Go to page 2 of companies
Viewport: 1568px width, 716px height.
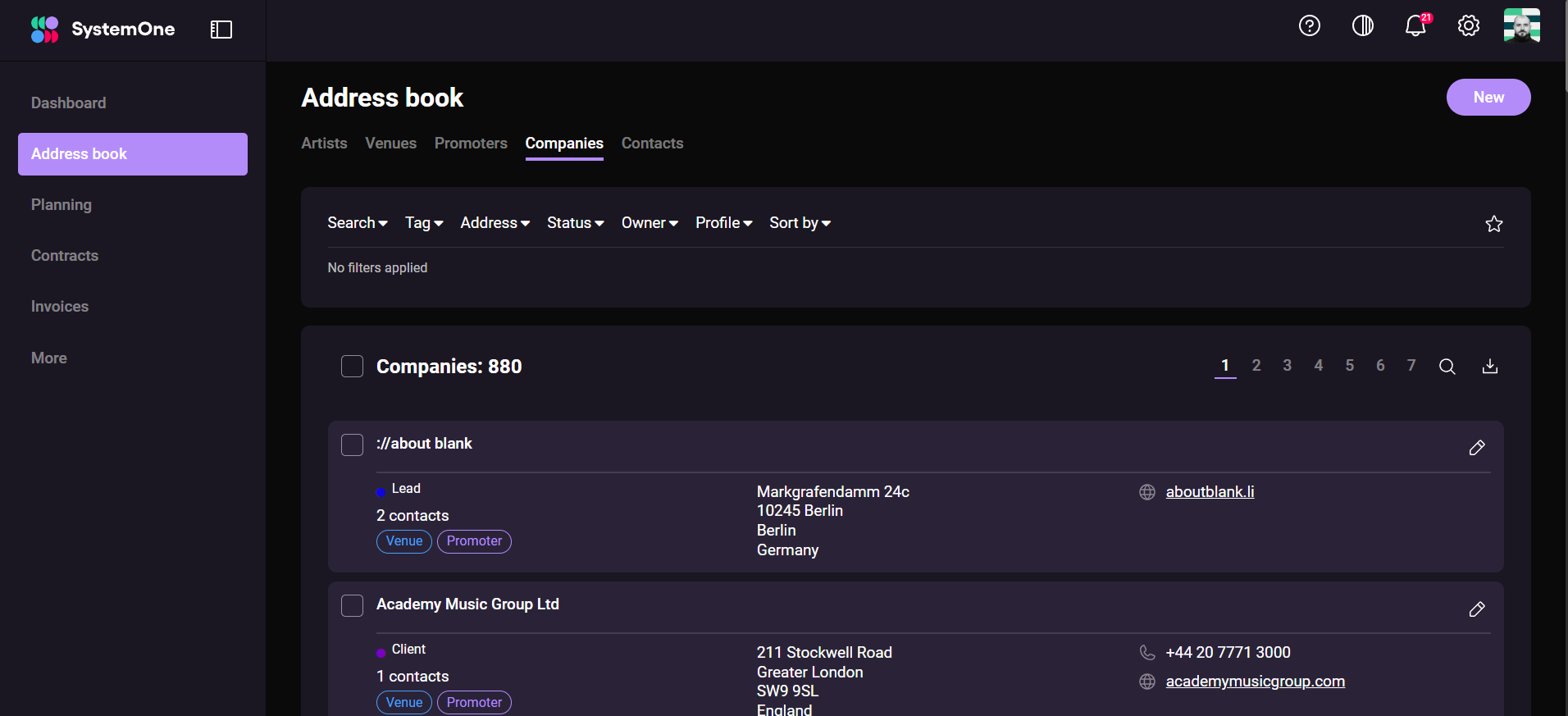pos(1256,366)
